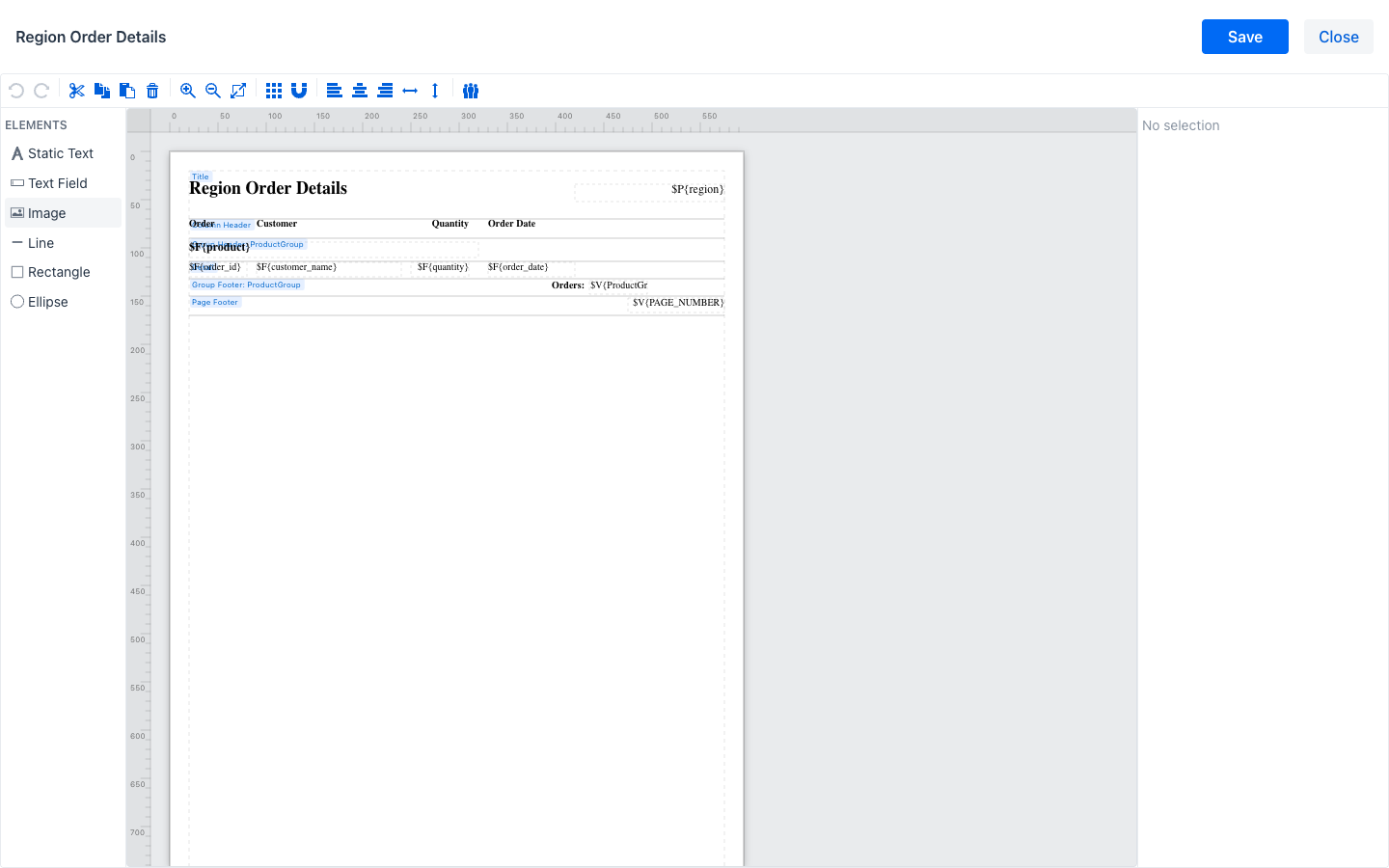1389x868 pixels.
Task: Pick the Static Text element
Action: [64, 153]
